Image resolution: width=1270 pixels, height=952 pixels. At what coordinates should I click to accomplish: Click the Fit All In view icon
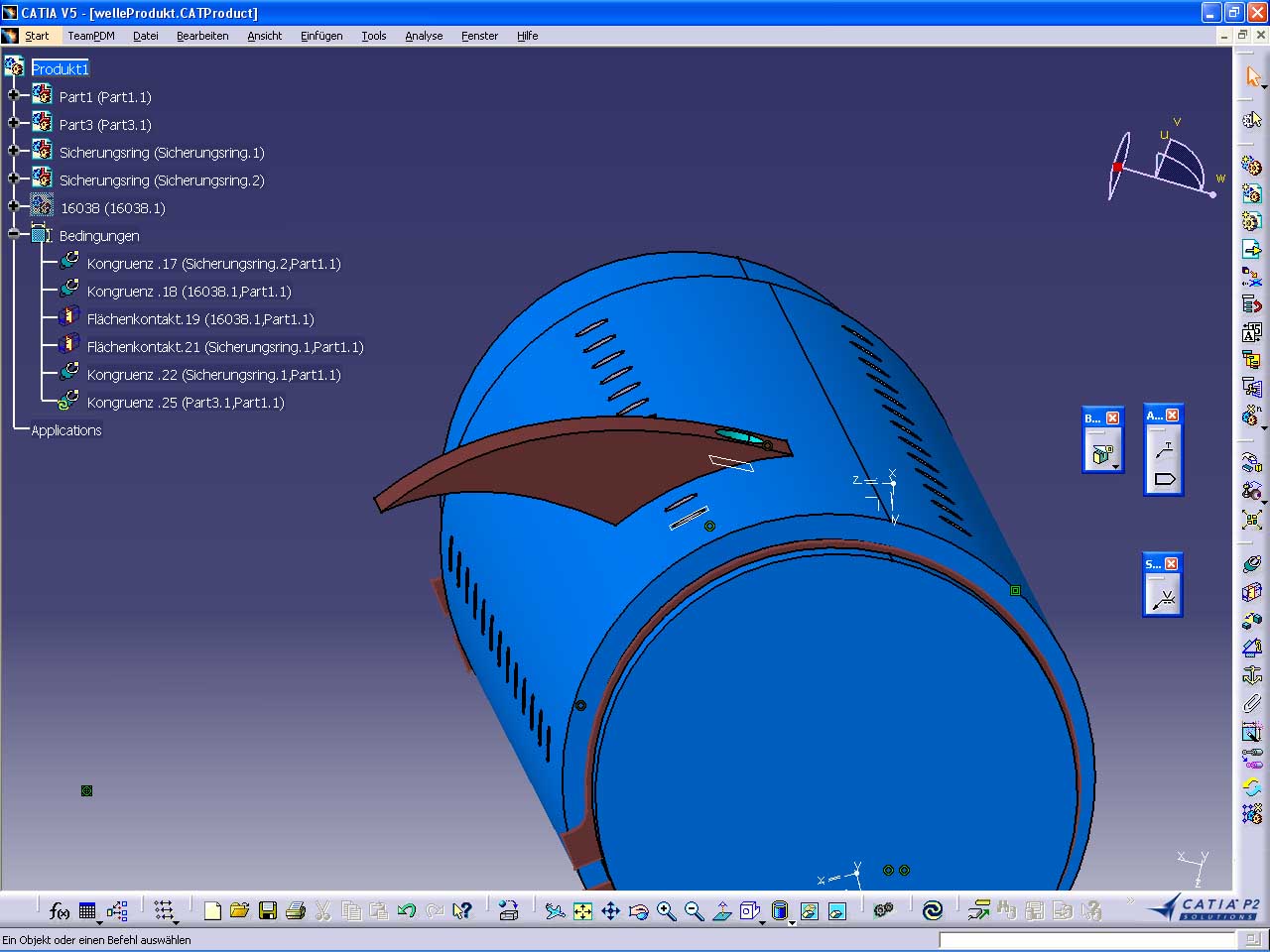(582, 910)
